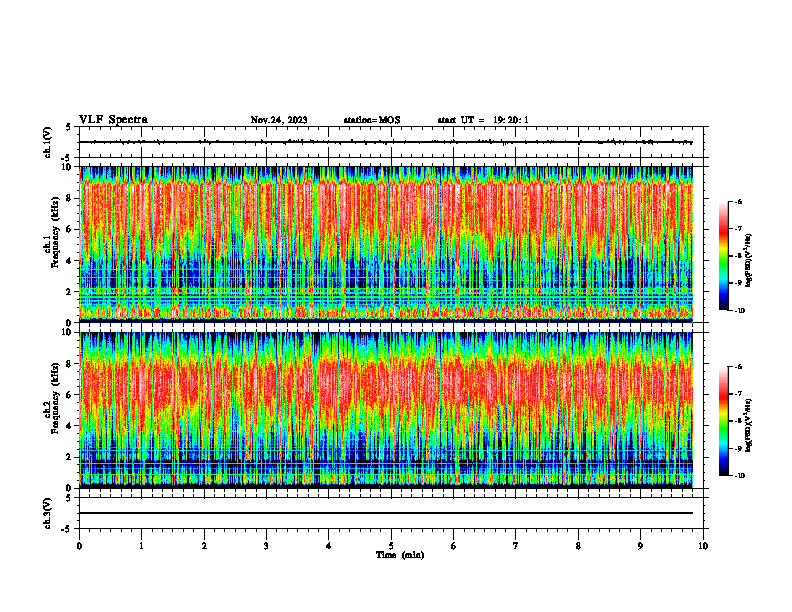Select the ch.1 colorbar log(PSD) unit label
Image resolution: width=792 pixels, height=612 pixels.
pos(749,261)
